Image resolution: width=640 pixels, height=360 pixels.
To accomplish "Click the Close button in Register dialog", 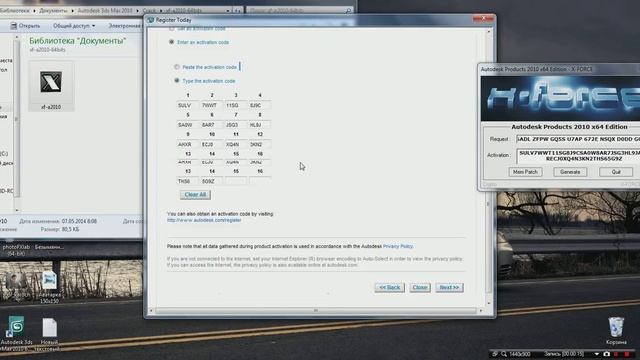I will click(420, 287).
